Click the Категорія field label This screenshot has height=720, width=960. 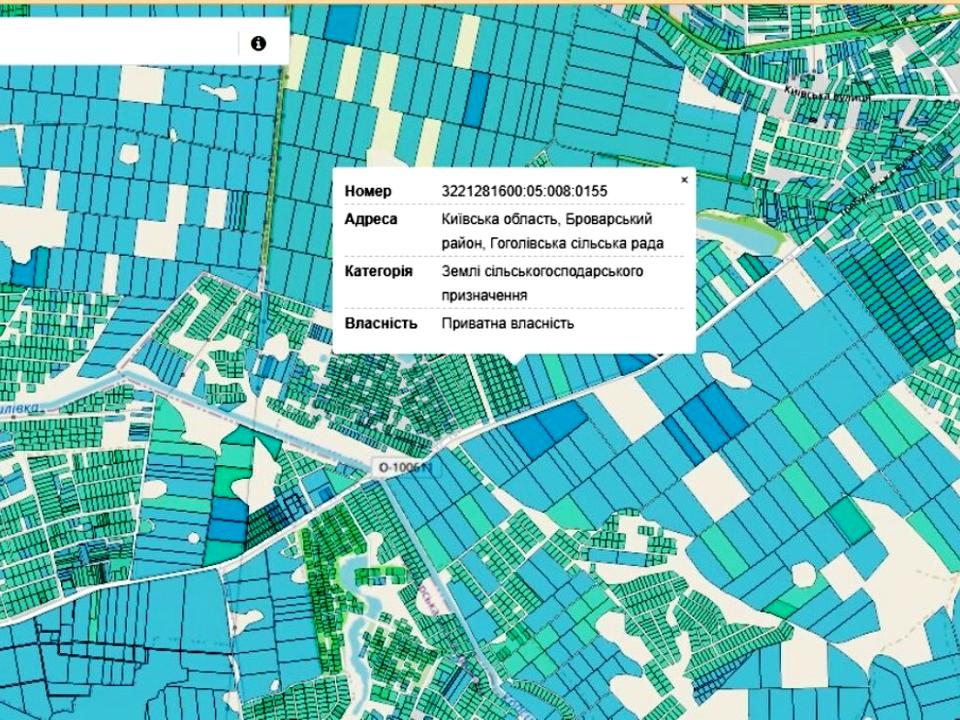tap(378, 271)
